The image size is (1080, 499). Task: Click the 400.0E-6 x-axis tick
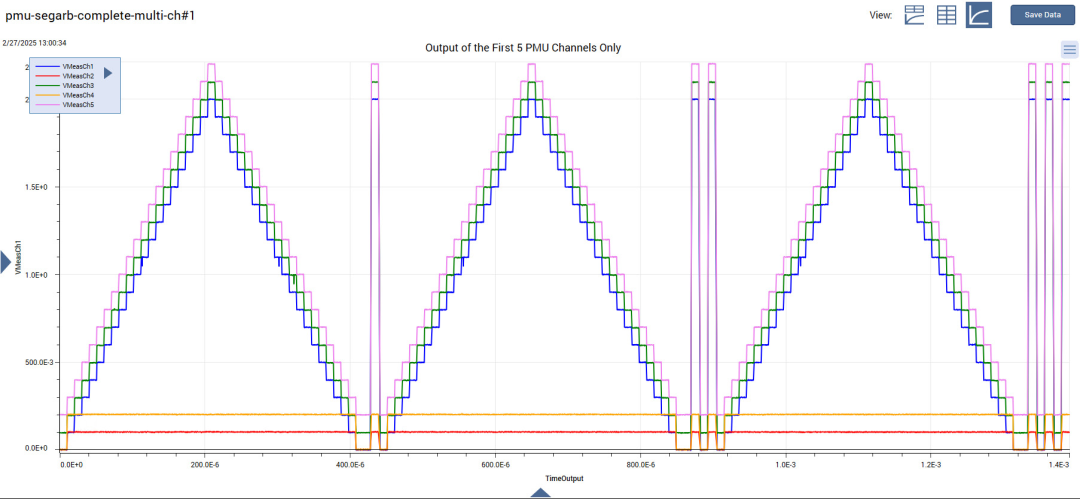coord(350,465)
